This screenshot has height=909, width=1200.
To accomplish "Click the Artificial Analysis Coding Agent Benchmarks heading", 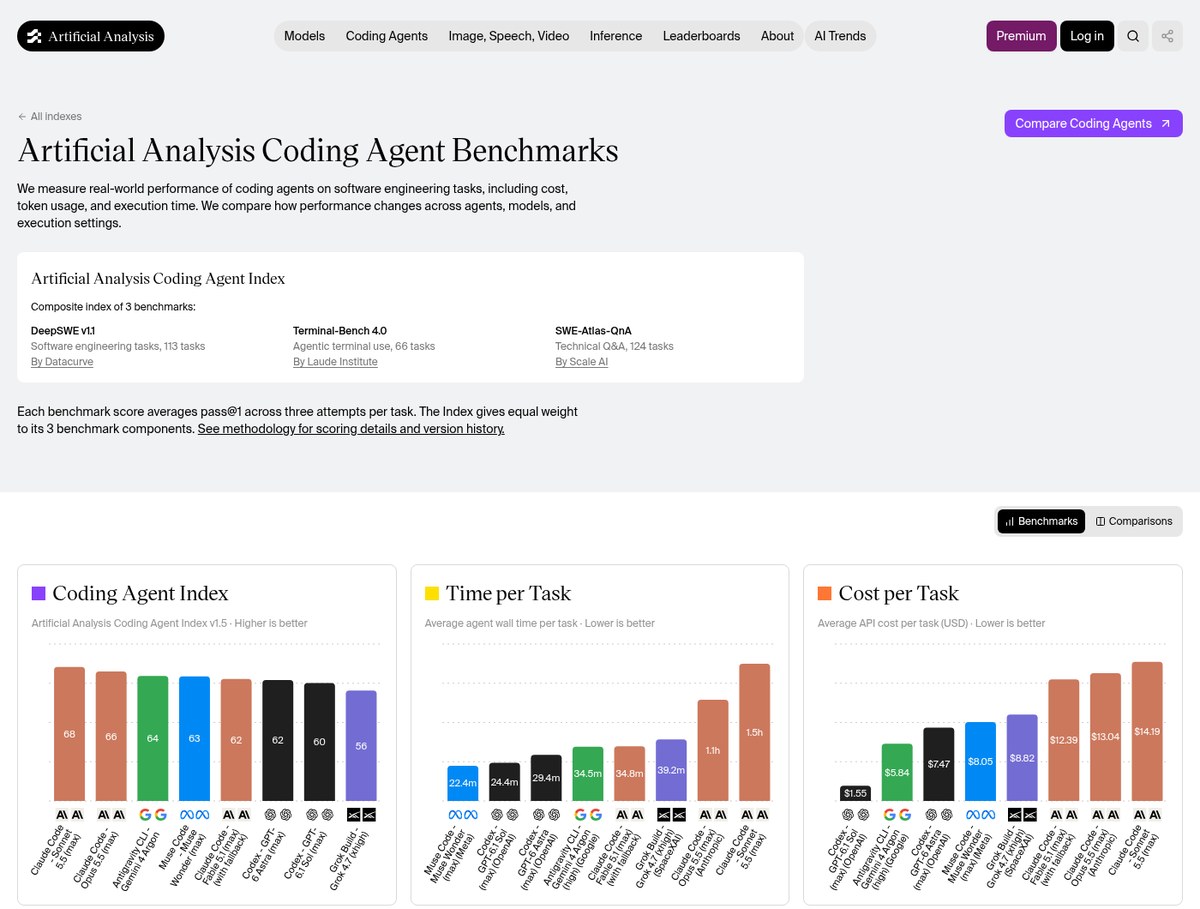I will (x=318, y=151).
